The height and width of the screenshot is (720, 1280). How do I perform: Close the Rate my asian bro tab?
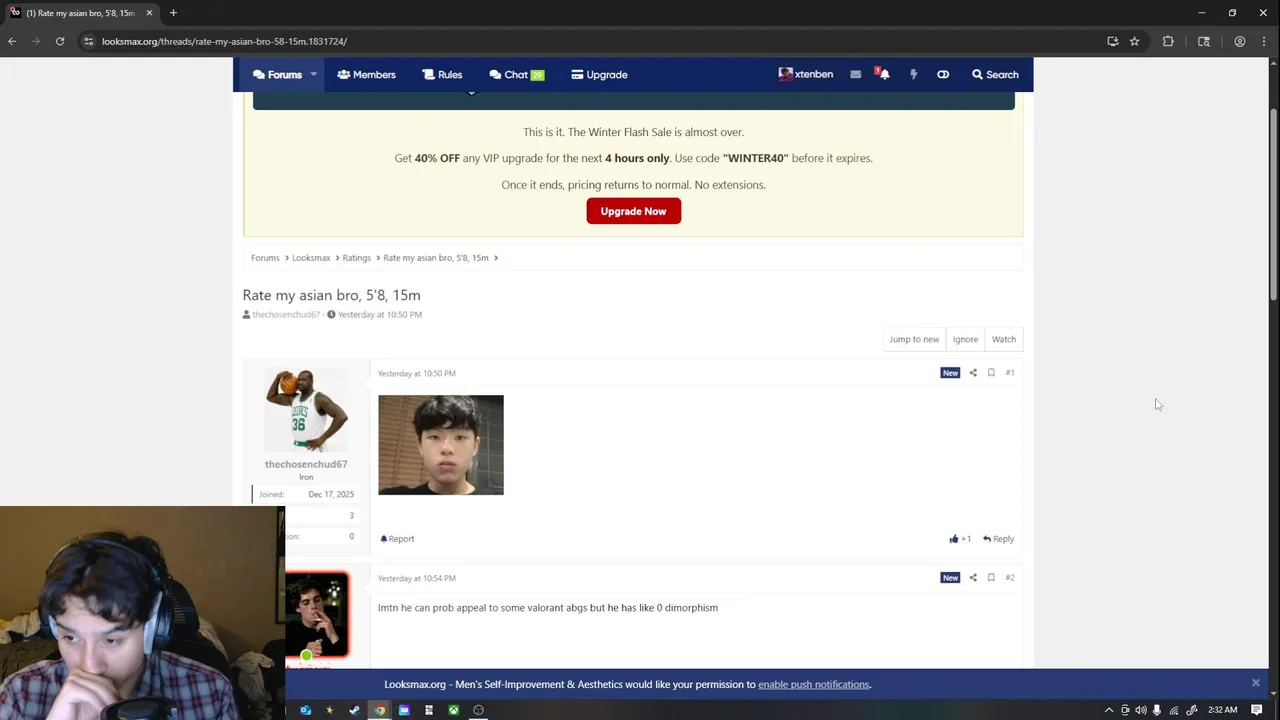pos(149,13)
